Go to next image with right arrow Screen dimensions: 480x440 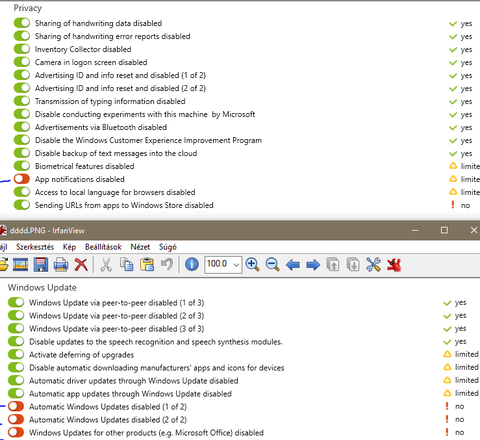[313, 265]
